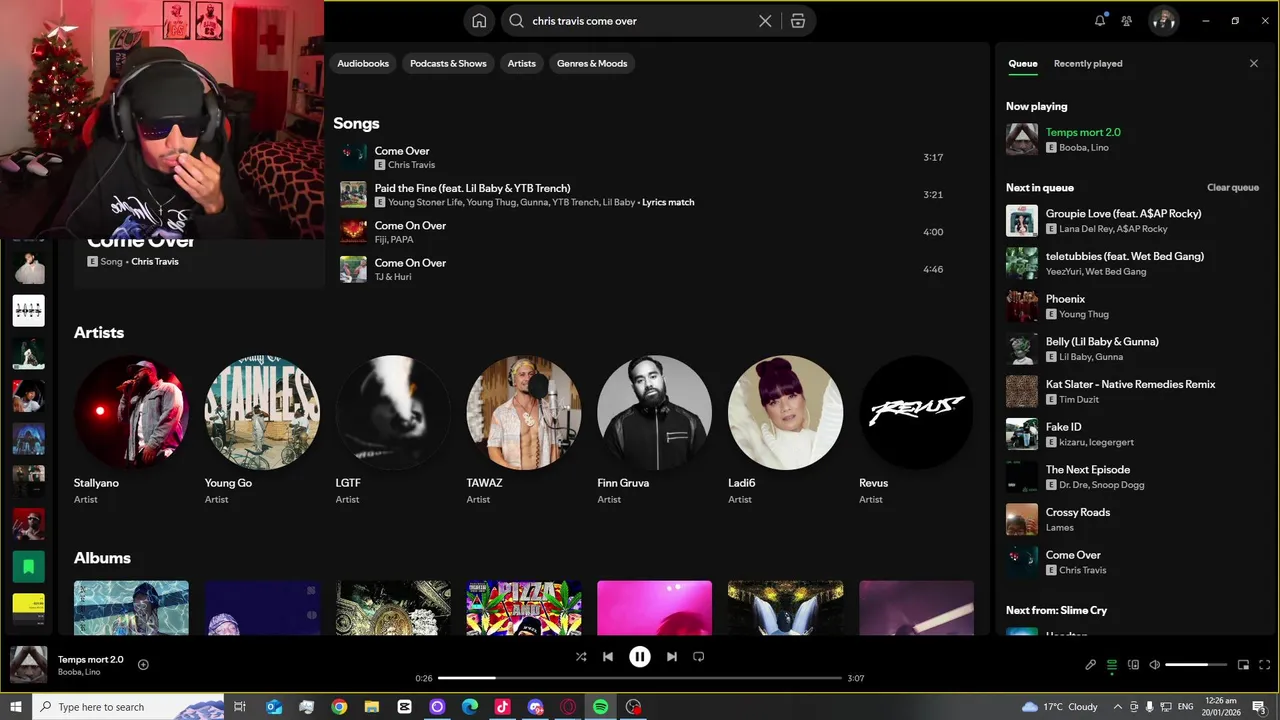This screenshot has width=1280, height=720.
Task: Seek on the playback progress bar
Action: (x=640, y=678)
